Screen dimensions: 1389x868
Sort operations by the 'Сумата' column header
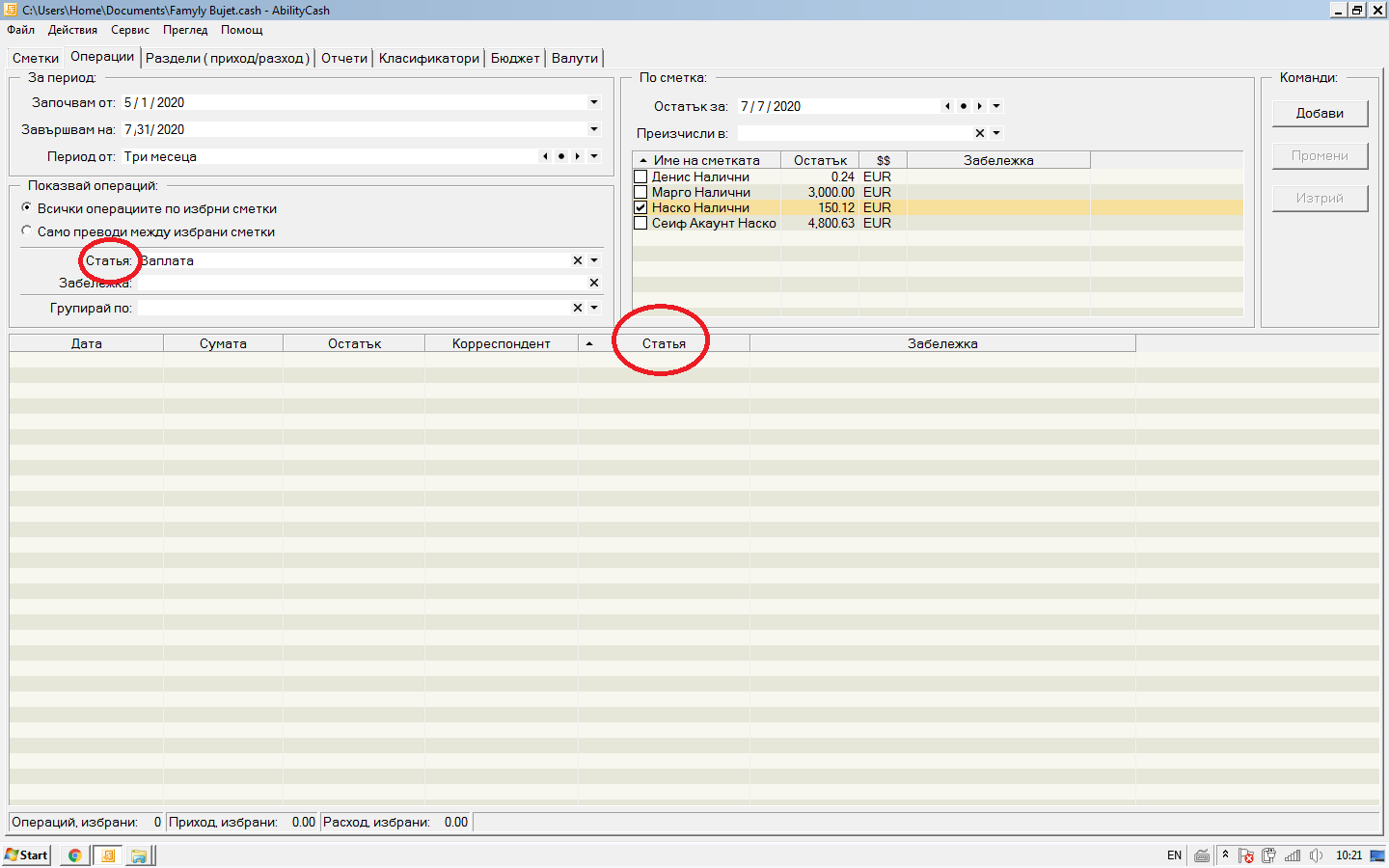[x=223, y=343]
